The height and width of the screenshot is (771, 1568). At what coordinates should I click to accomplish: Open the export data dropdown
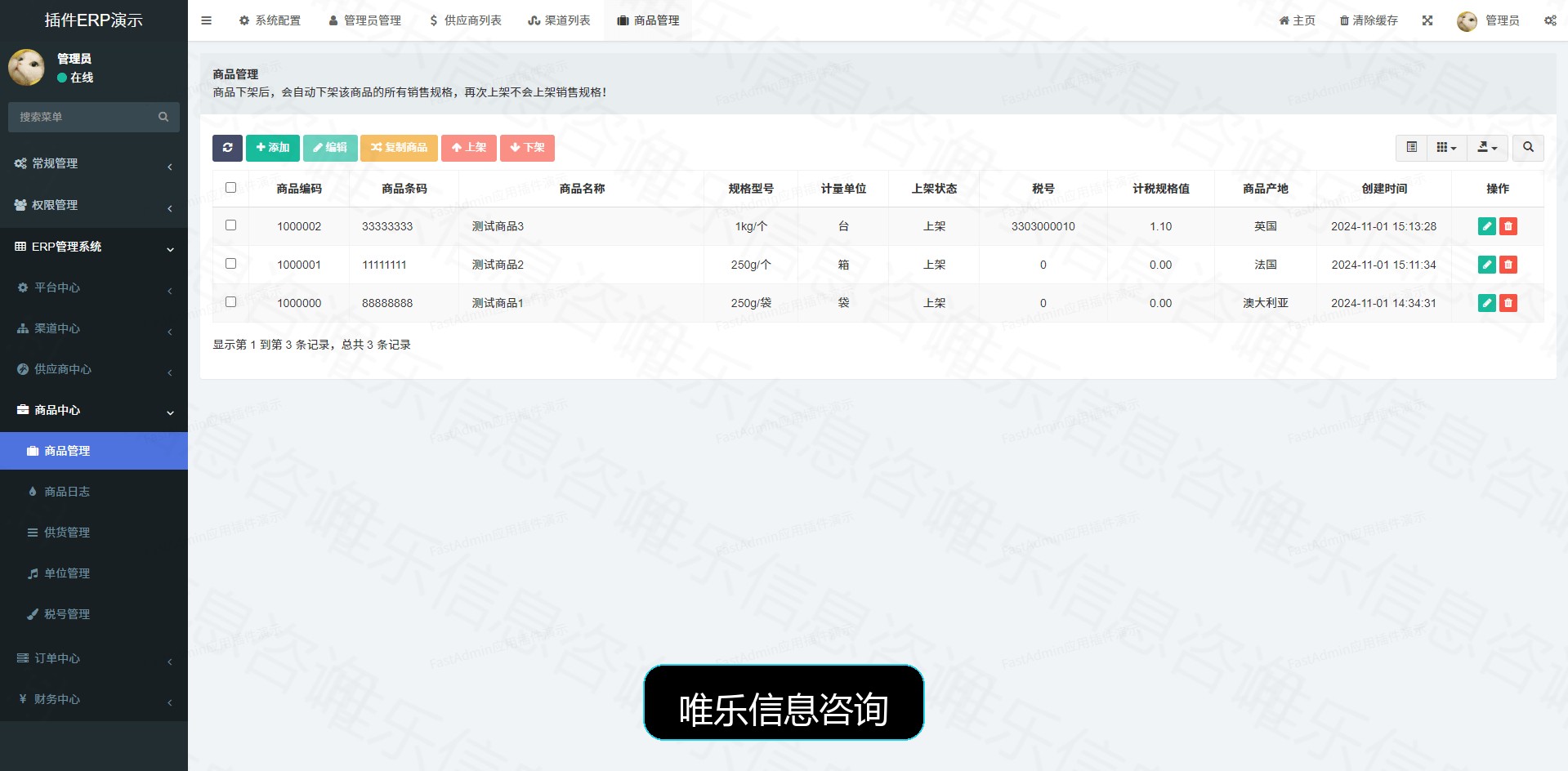click(x=1487, y=148)
